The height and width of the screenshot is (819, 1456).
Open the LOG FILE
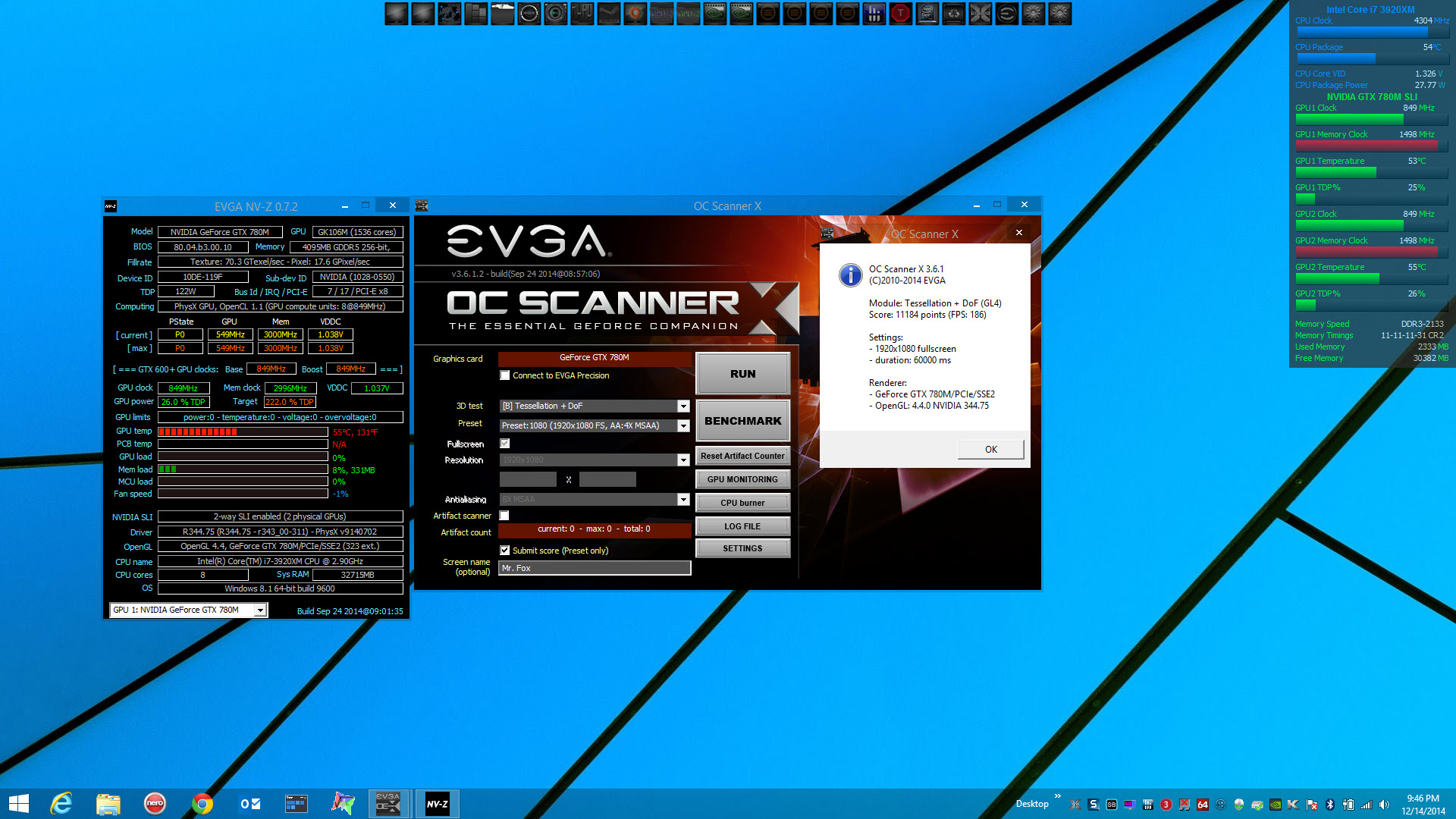coord(742,526)
